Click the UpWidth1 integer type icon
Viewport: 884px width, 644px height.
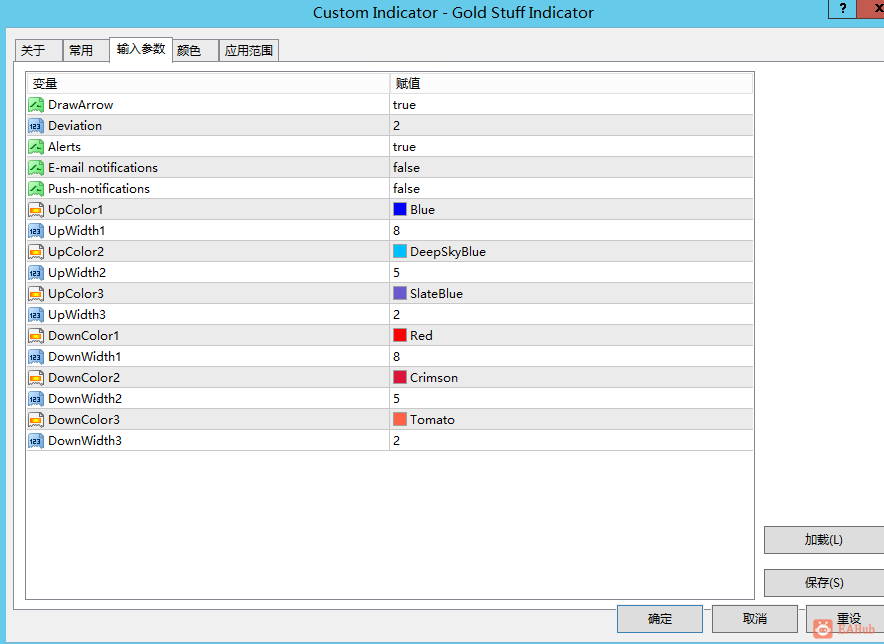pyautogui.click(x=36, y=231)
